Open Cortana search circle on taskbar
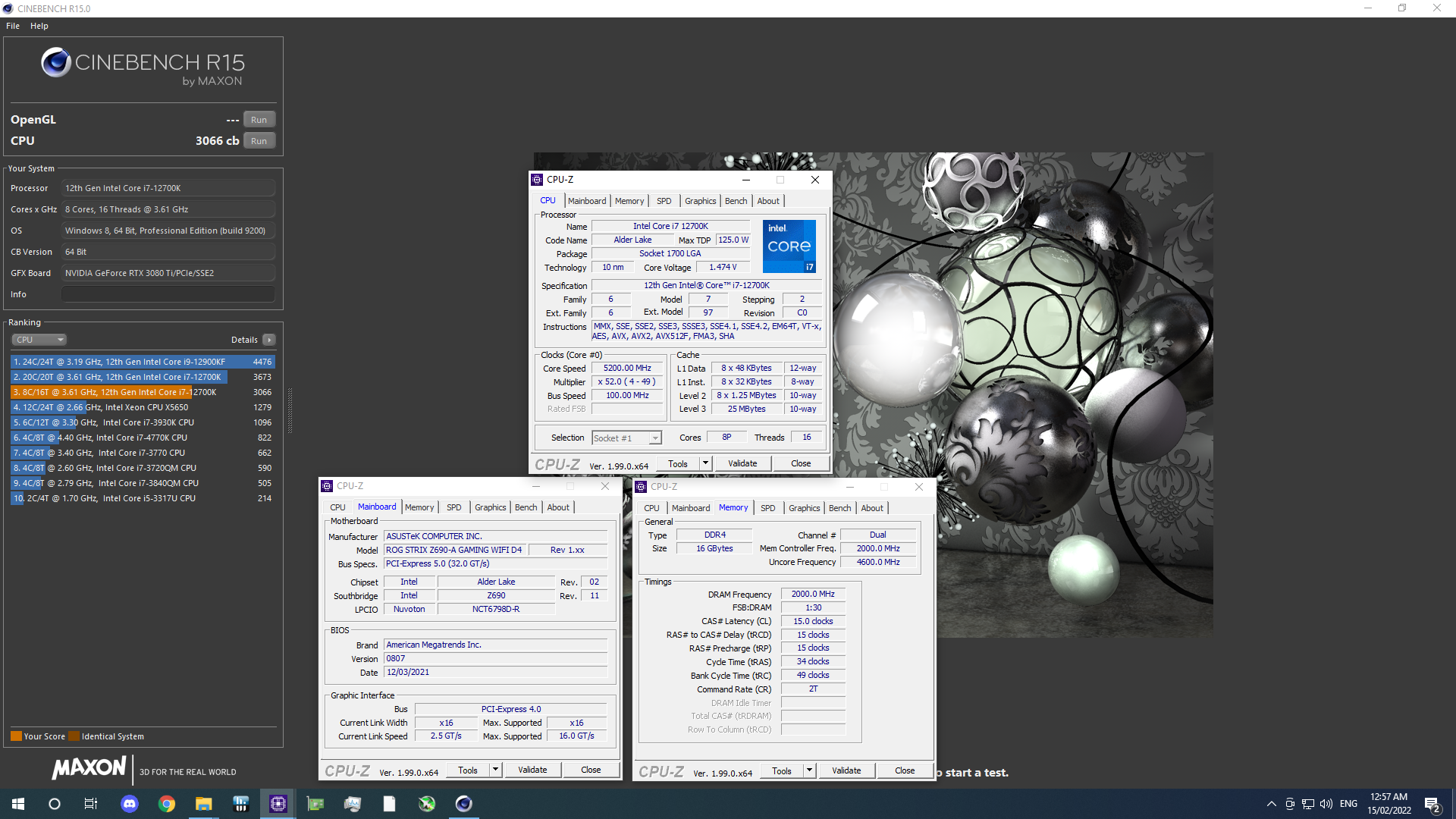This screenshot has width=1456, height=819. [55, 804]
